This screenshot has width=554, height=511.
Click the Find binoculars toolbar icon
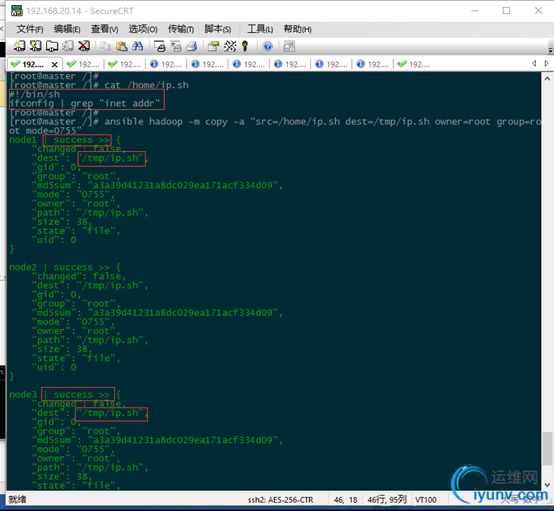point(137,46)
